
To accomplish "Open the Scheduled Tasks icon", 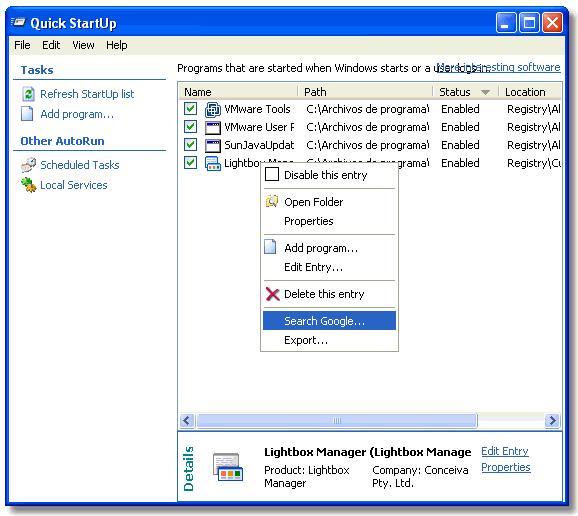I will 28,165.
